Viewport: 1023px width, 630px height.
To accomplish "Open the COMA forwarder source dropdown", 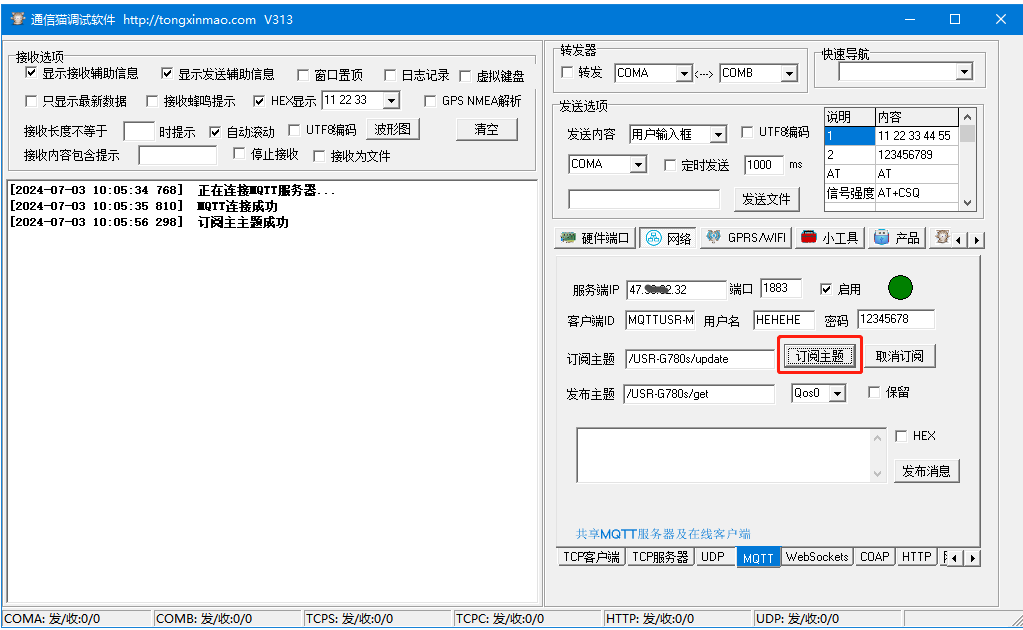I will [684, 74].
